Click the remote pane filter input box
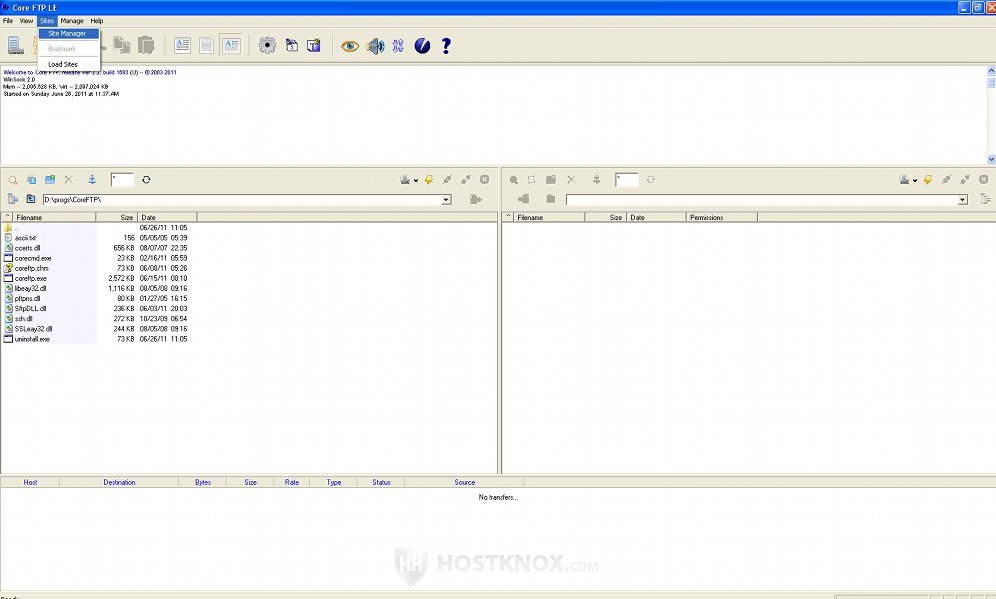This screenshot has height=599, width=996. [626, 180]
